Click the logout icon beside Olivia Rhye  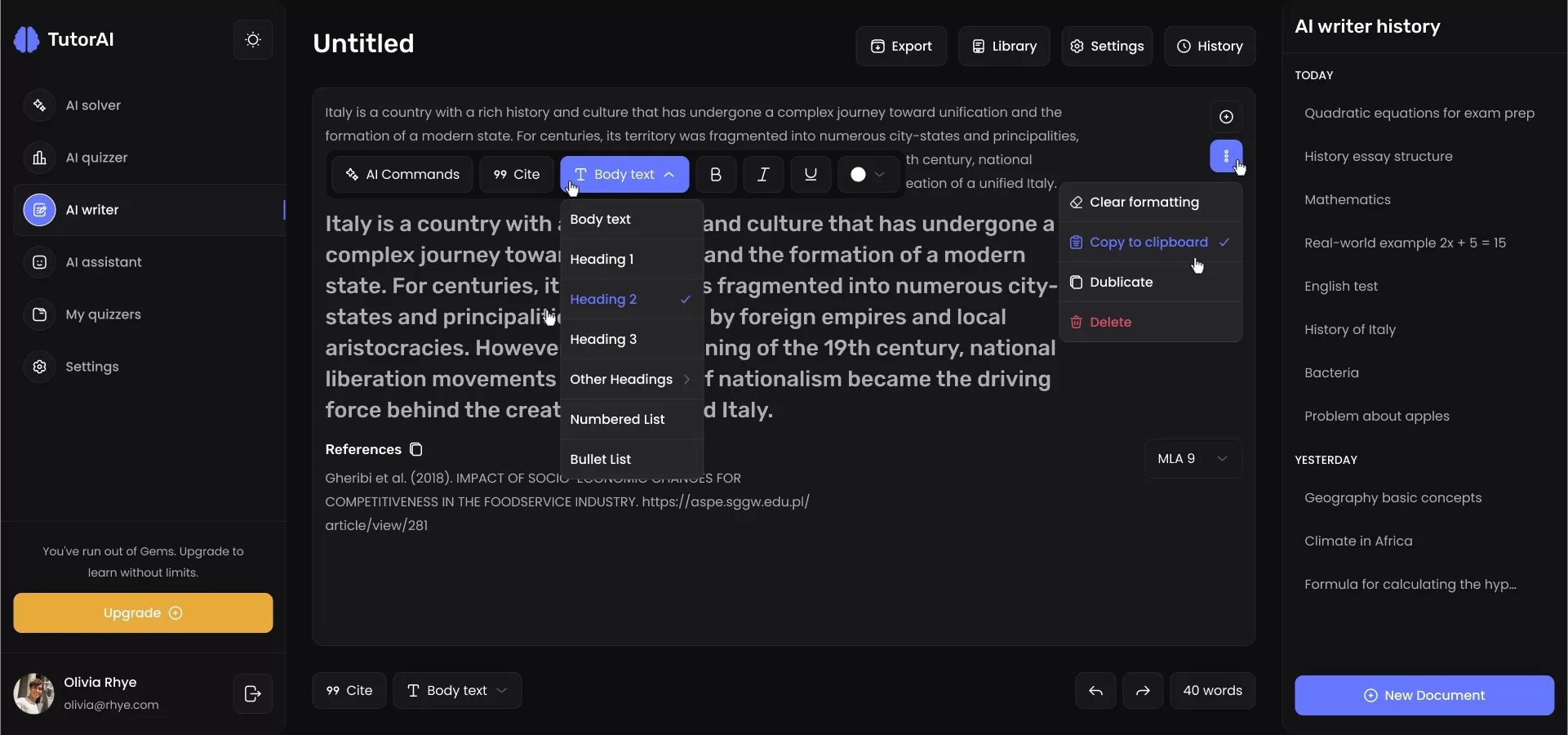pyautogui.click(x=253, y=694)
